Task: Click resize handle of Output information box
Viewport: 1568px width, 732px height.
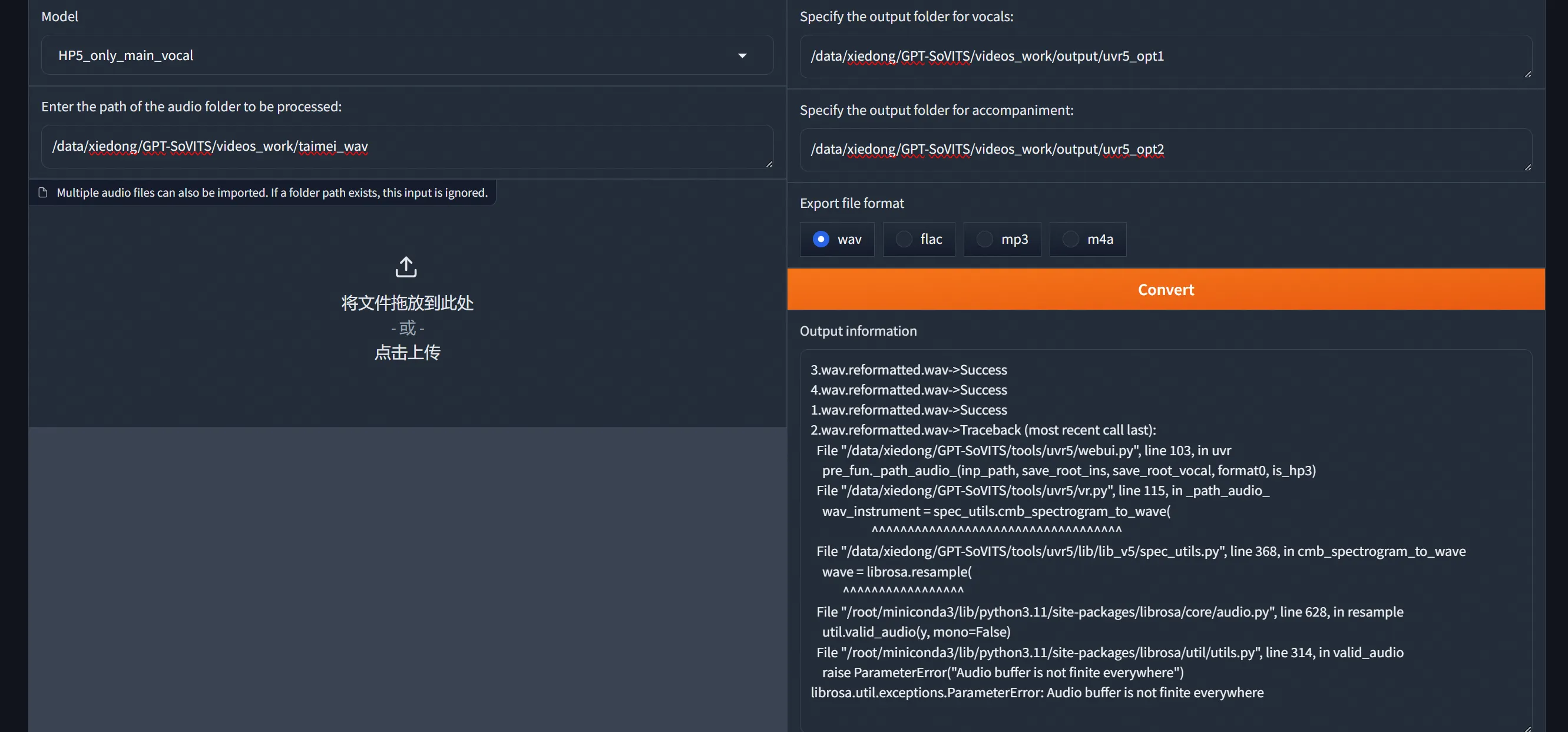Action: pos(1527,728)
